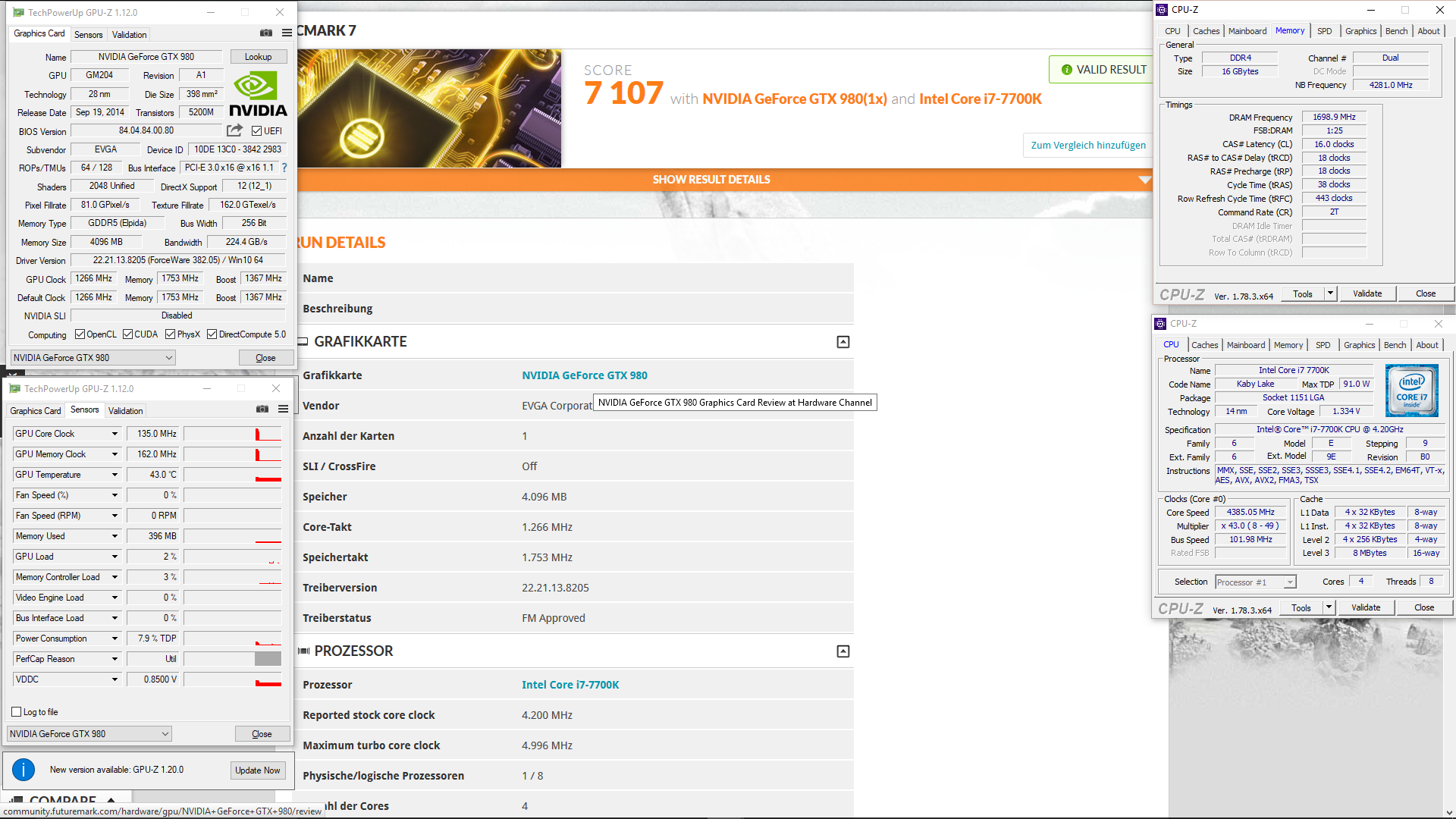The height and width of the screenshot is (819, 1456).
Task: Click Close button in lower CPU-Z window
Action: (x=1424, y=607)
